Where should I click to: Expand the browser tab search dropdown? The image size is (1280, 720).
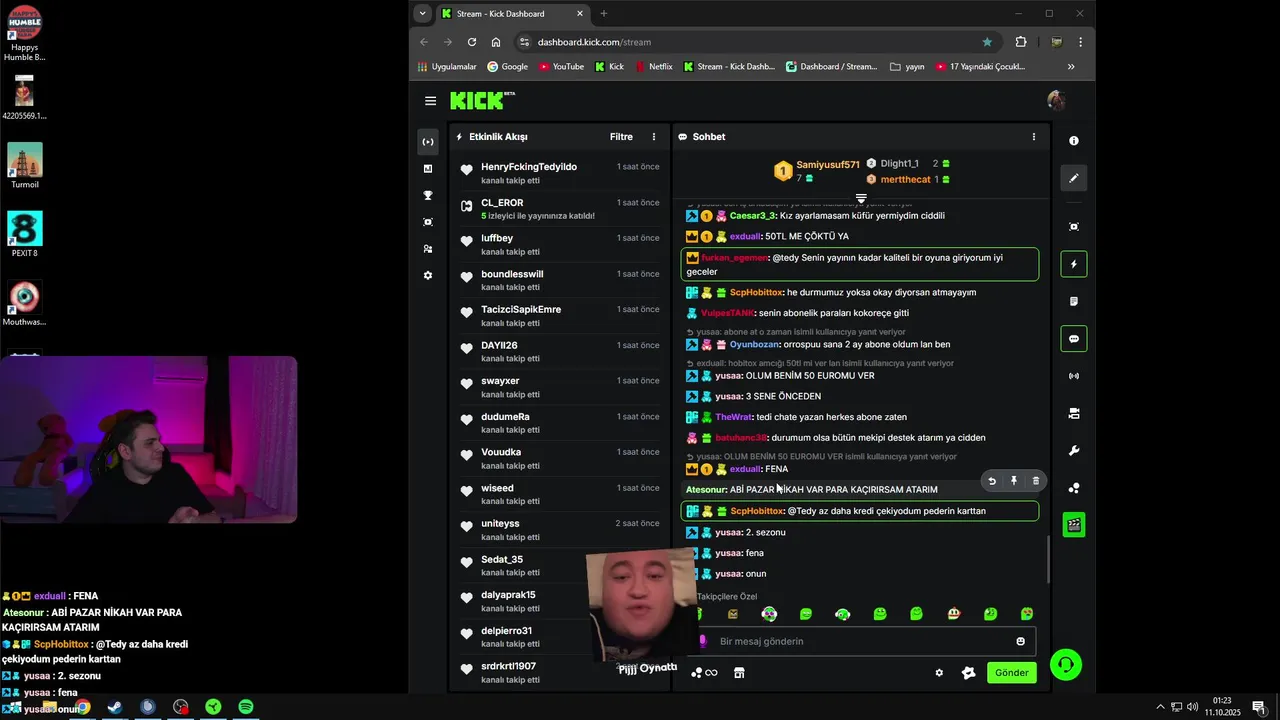point(423,13)
